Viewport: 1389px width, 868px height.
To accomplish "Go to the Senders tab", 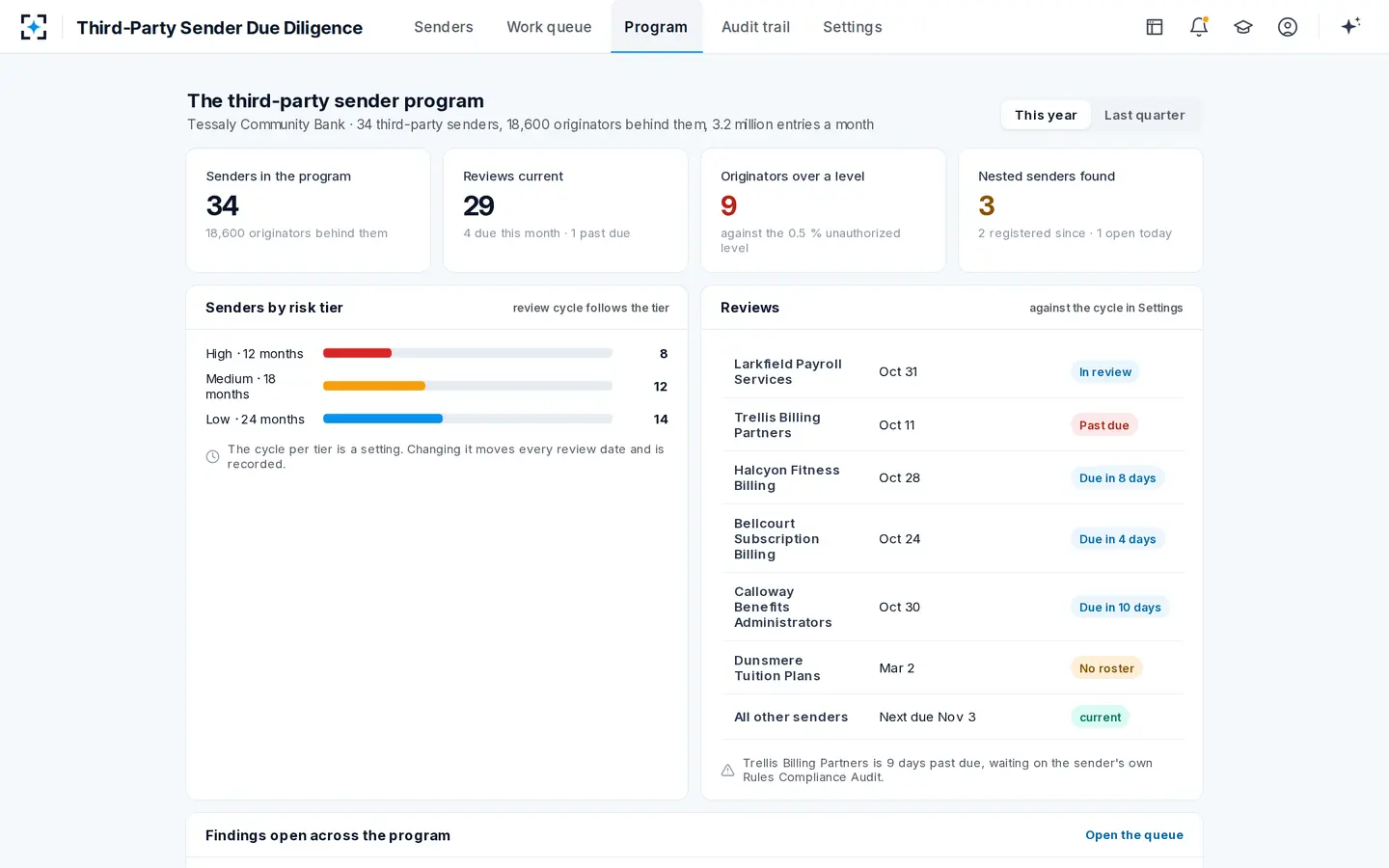I will tap(444, 27).
